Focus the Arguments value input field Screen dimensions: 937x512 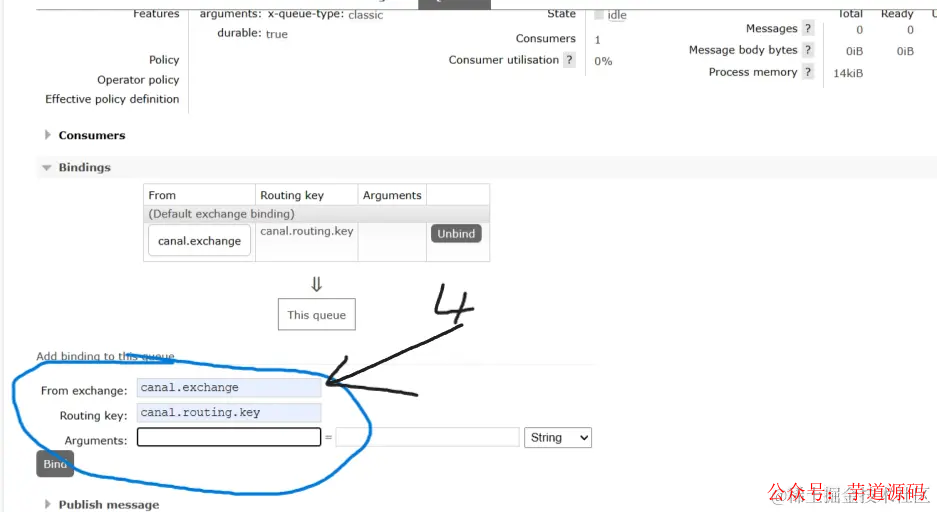point(427,437)
